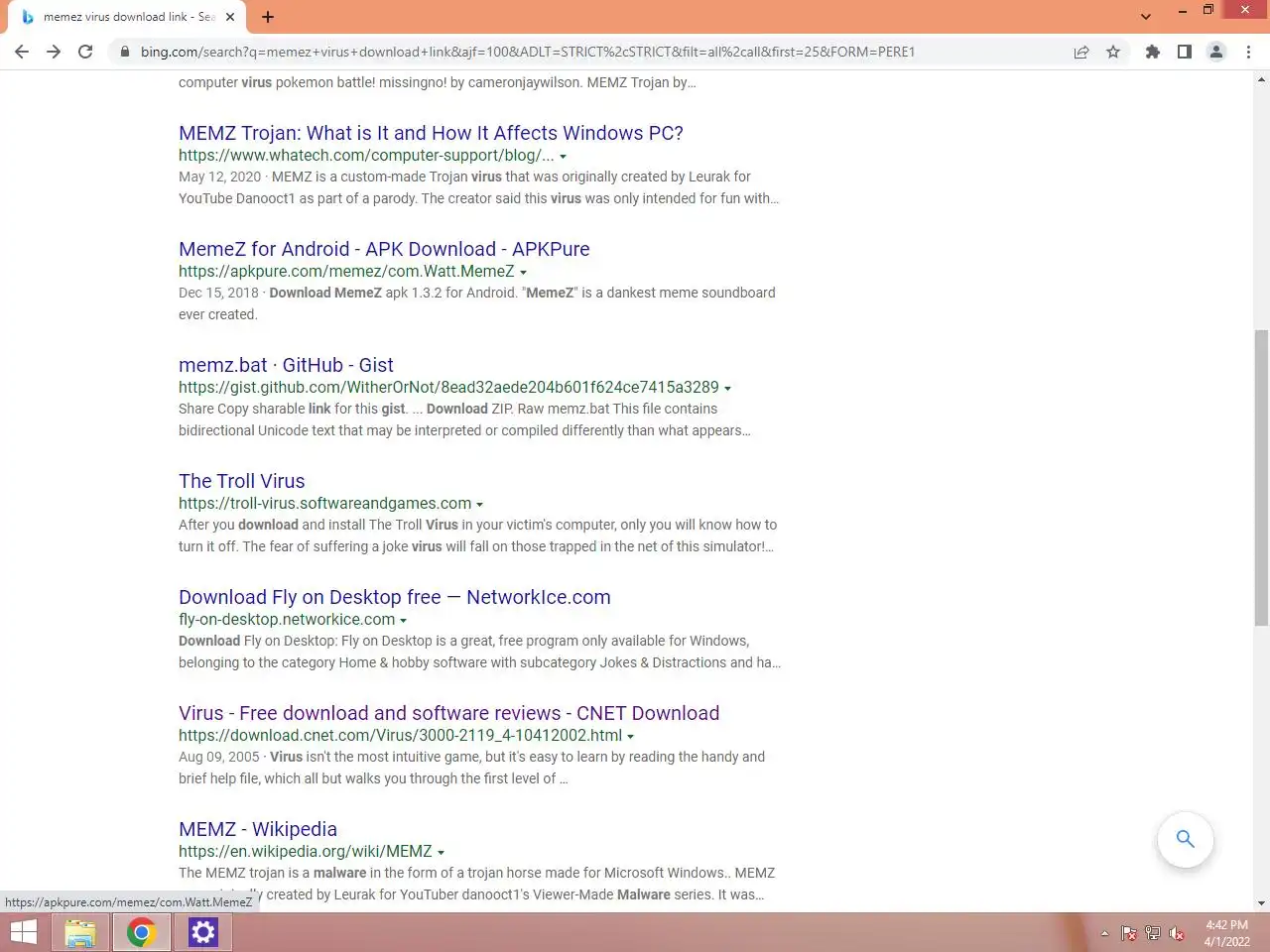Open a new browser tab
The height and width of the screenshot is (952, 1270).
click(268, 17)
